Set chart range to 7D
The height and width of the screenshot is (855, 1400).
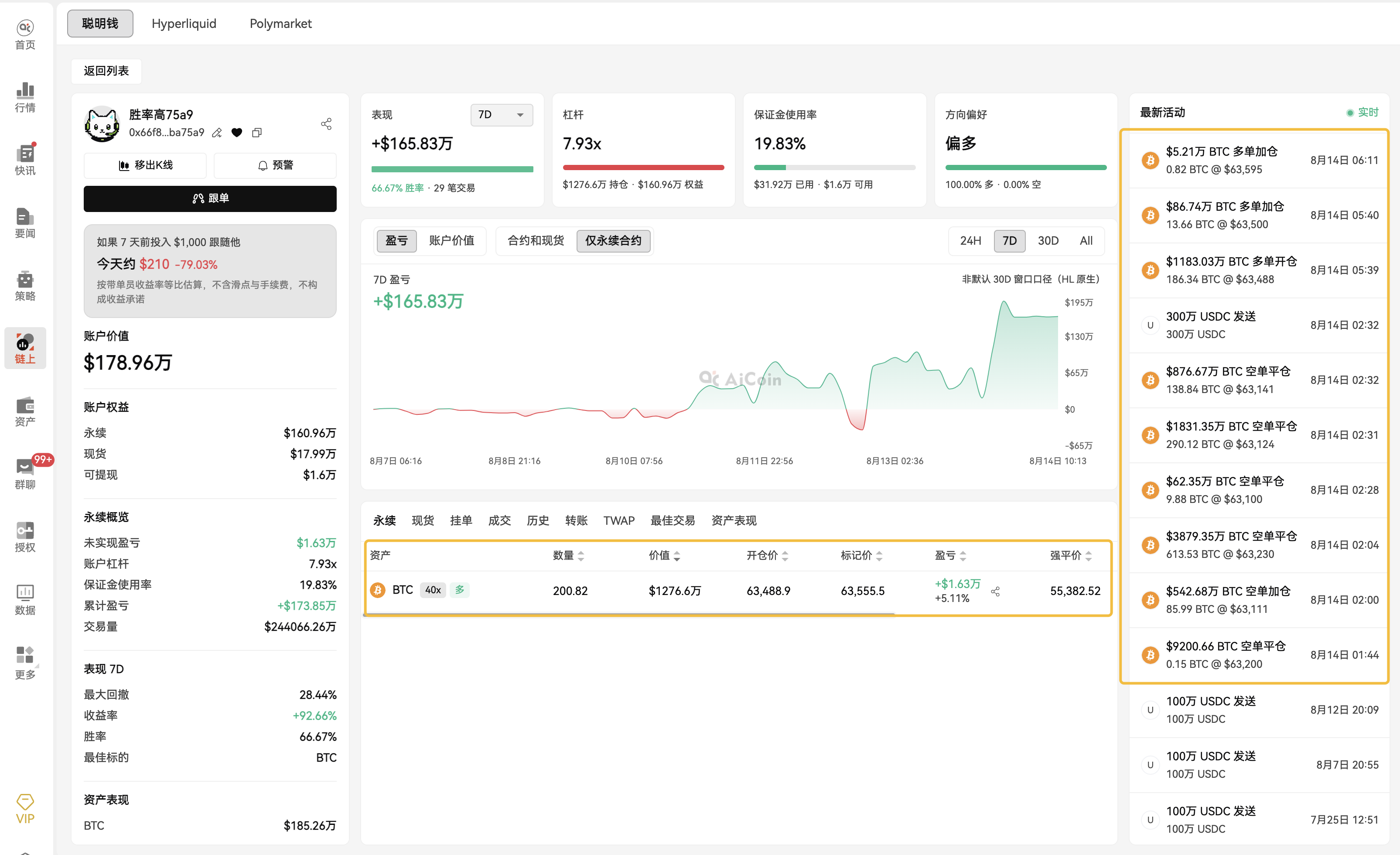coord(1010,240)
